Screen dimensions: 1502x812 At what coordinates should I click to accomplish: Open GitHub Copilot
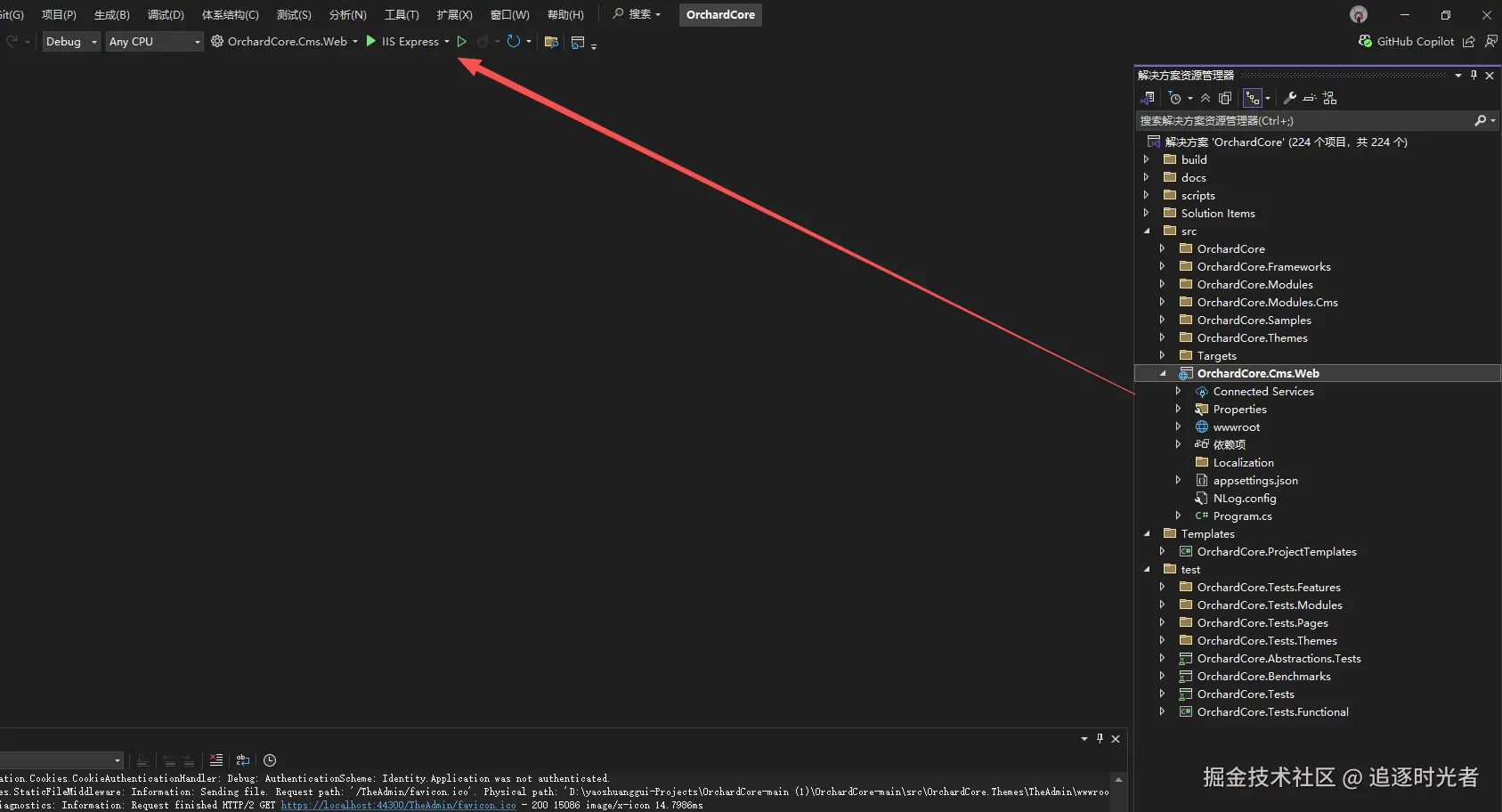(x=1406, y=41)
